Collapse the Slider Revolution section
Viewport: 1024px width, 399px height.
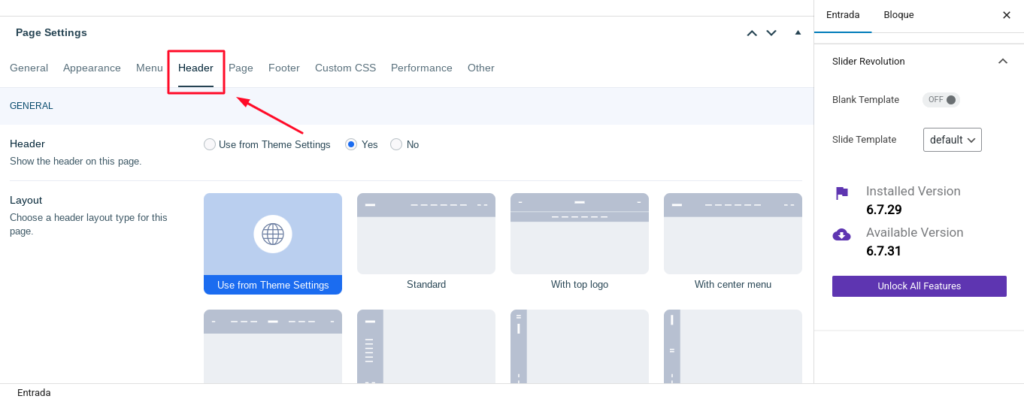[x=1002, y=61]
